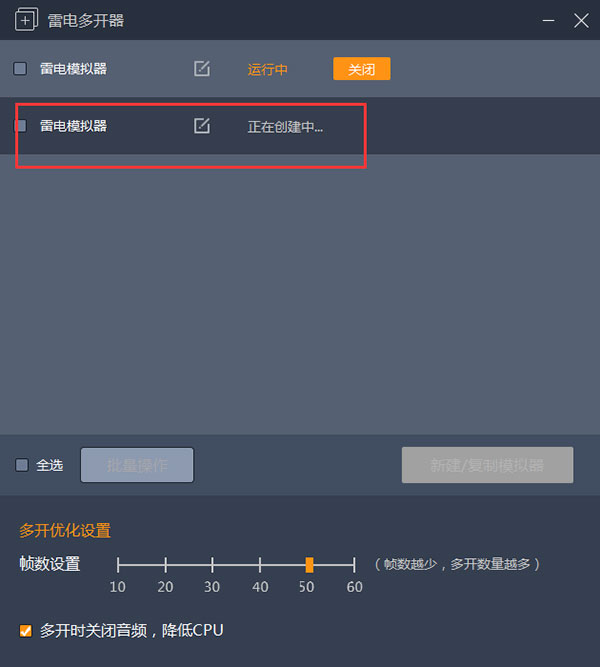Set frame rate slider to tick 40
The image size is (600, 667).
[260, 565]
